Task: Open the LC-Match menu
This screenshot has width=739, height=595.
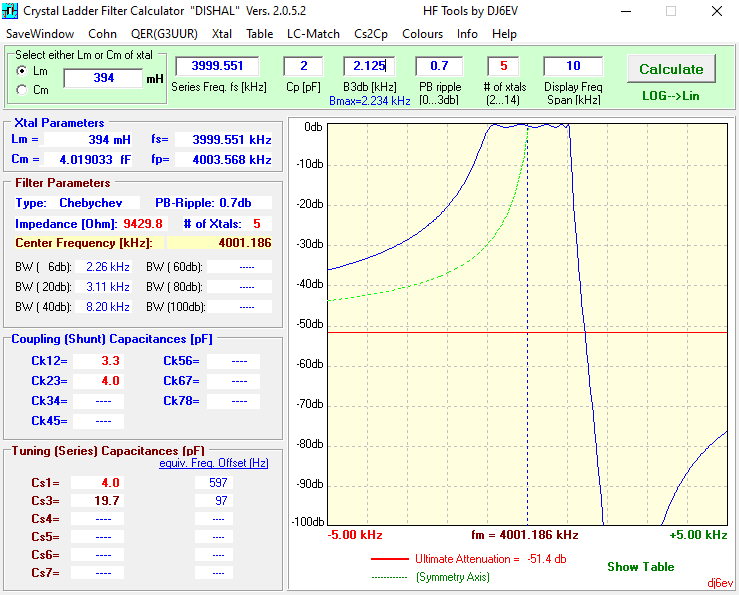Action: (x=313, y=34)
